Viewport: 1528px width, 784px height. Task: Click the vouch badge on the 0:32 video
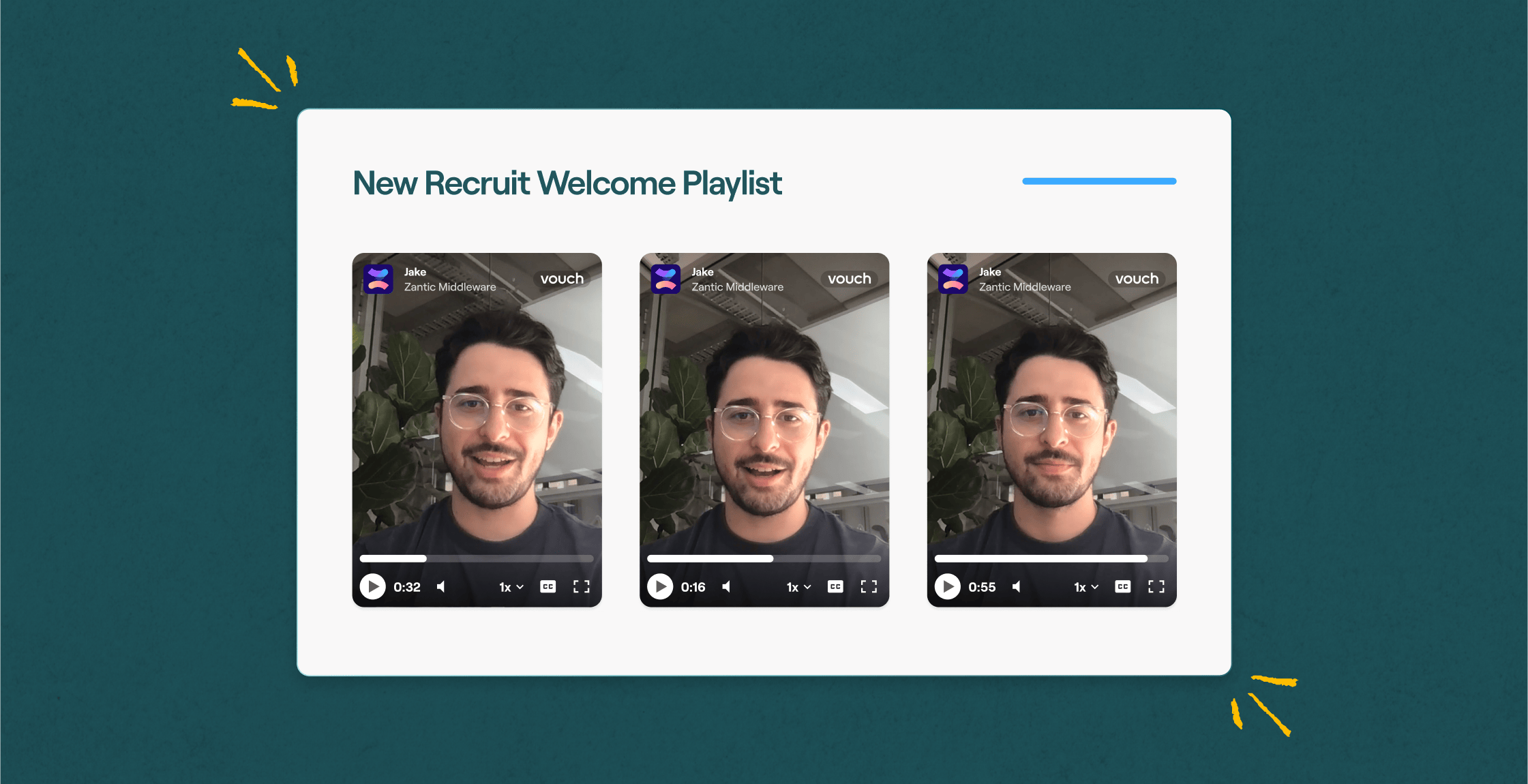tap(562, 278)
